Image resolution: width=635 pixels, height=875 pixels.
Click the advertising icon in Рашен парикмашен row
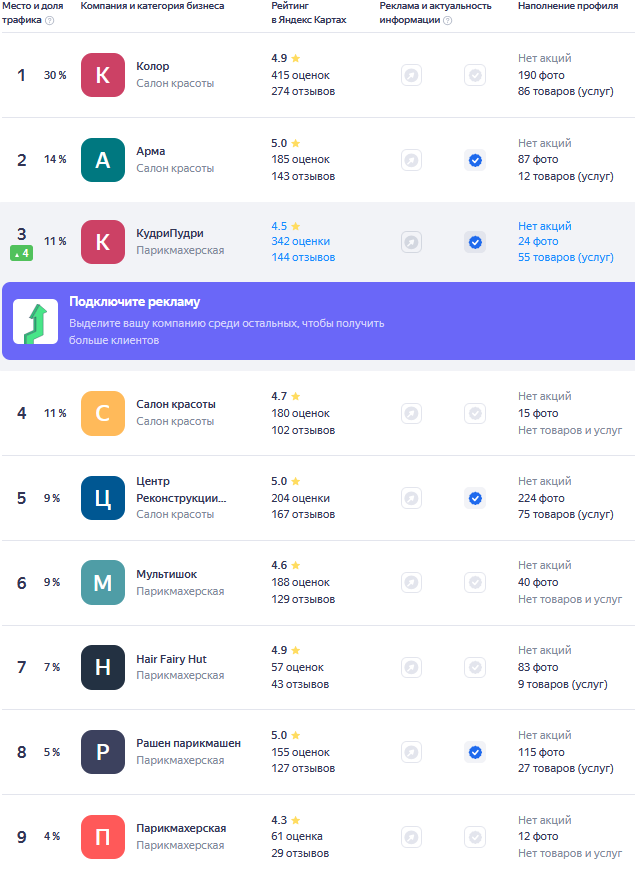click(x=411, y=752)
